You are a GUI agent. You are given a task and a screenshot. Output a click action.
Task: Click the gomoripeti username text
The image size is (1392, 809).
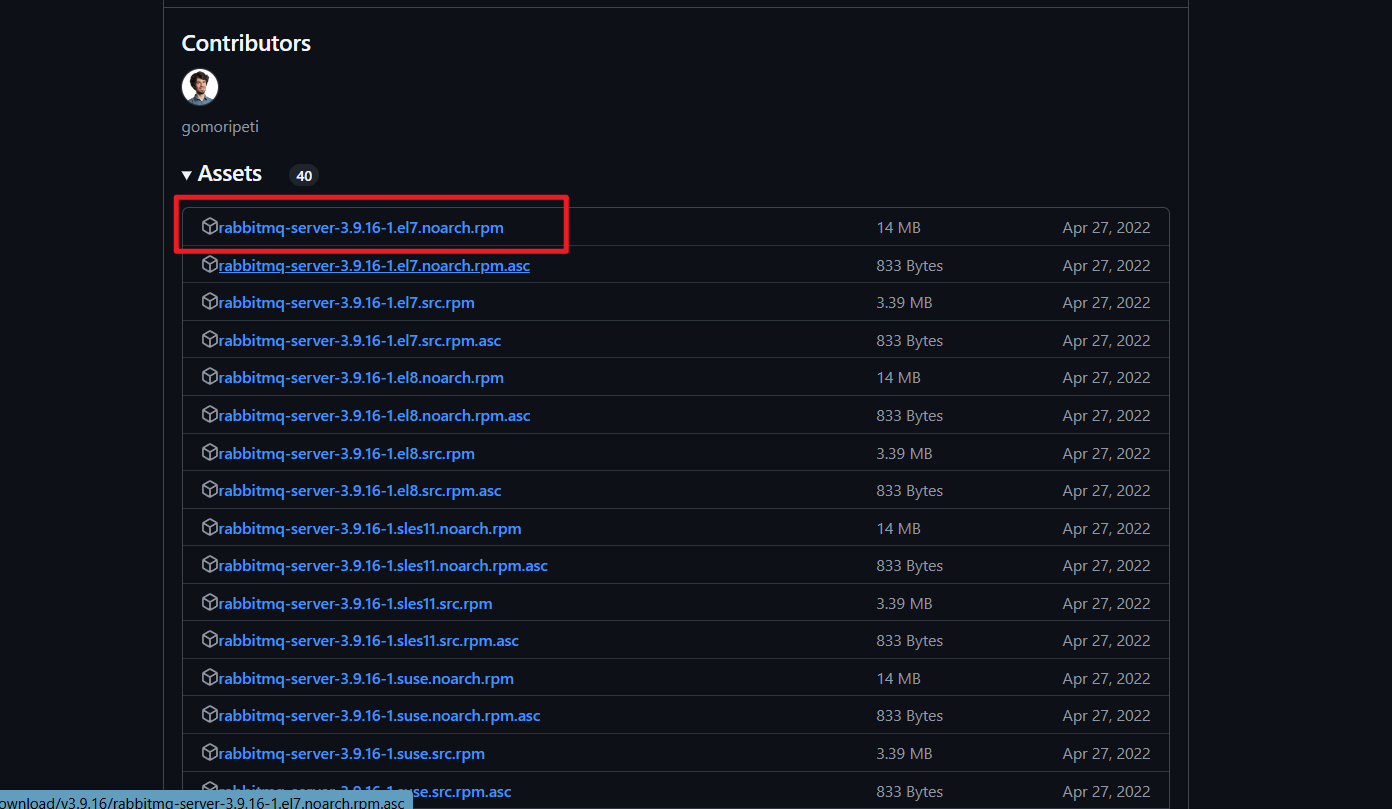coord(220,127)
